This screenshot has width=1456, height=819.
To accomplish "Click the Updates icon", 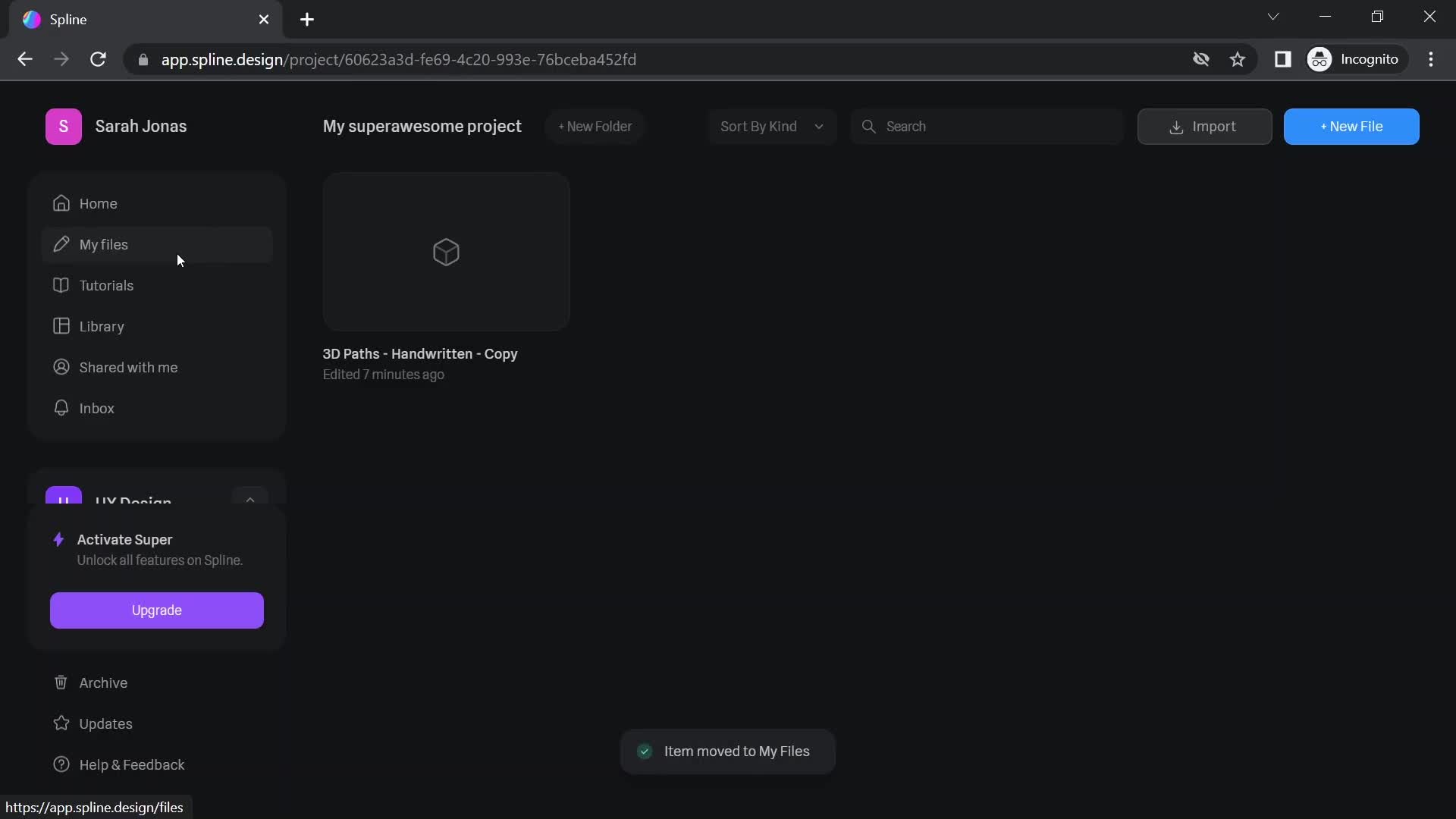I will pyautogui.click(x=60, y=724).
